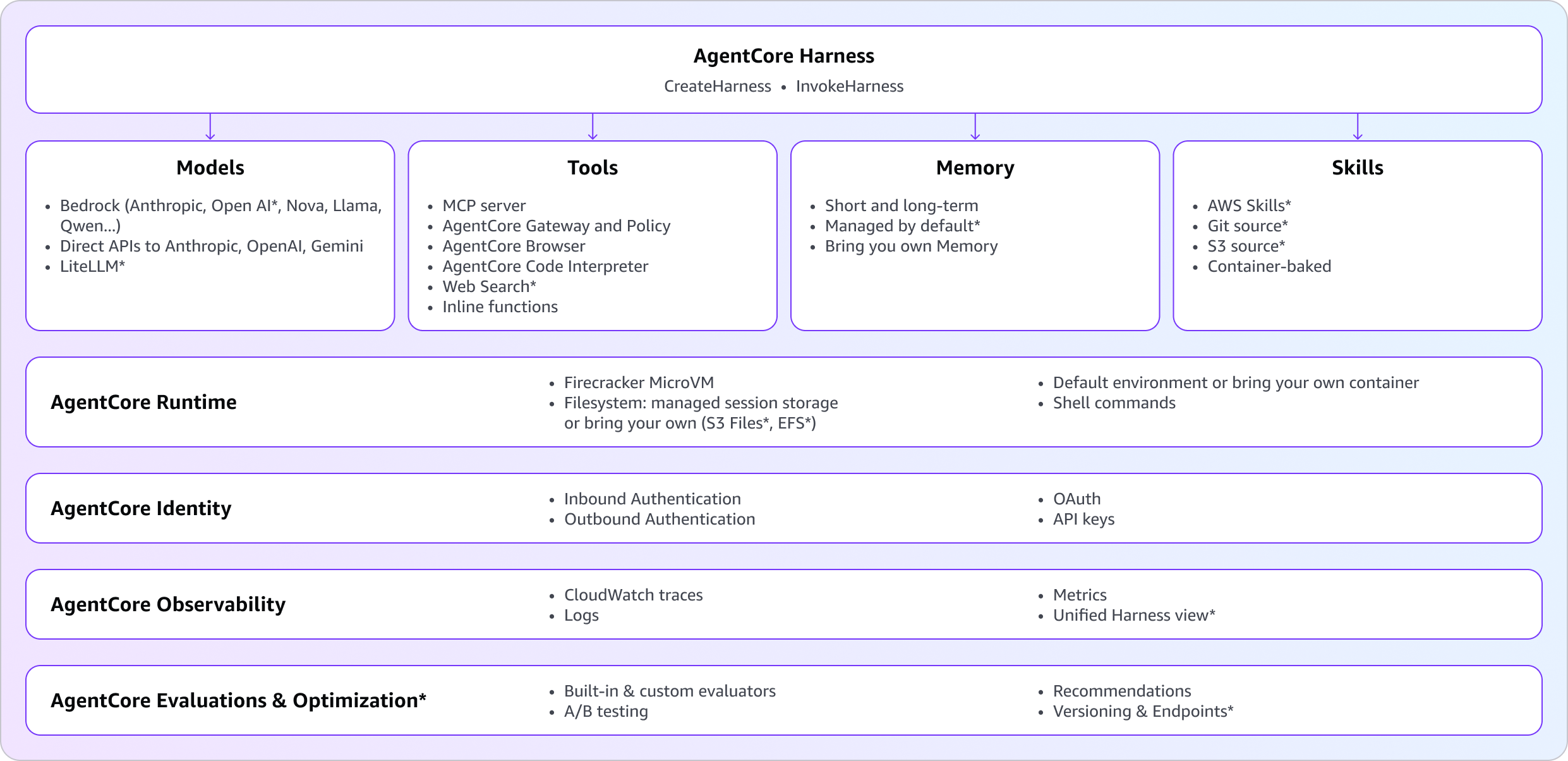The width and height of the screenshot is (1568, 761).
Task: Click the Shell commands bullet
Action: click(1114, 403)
